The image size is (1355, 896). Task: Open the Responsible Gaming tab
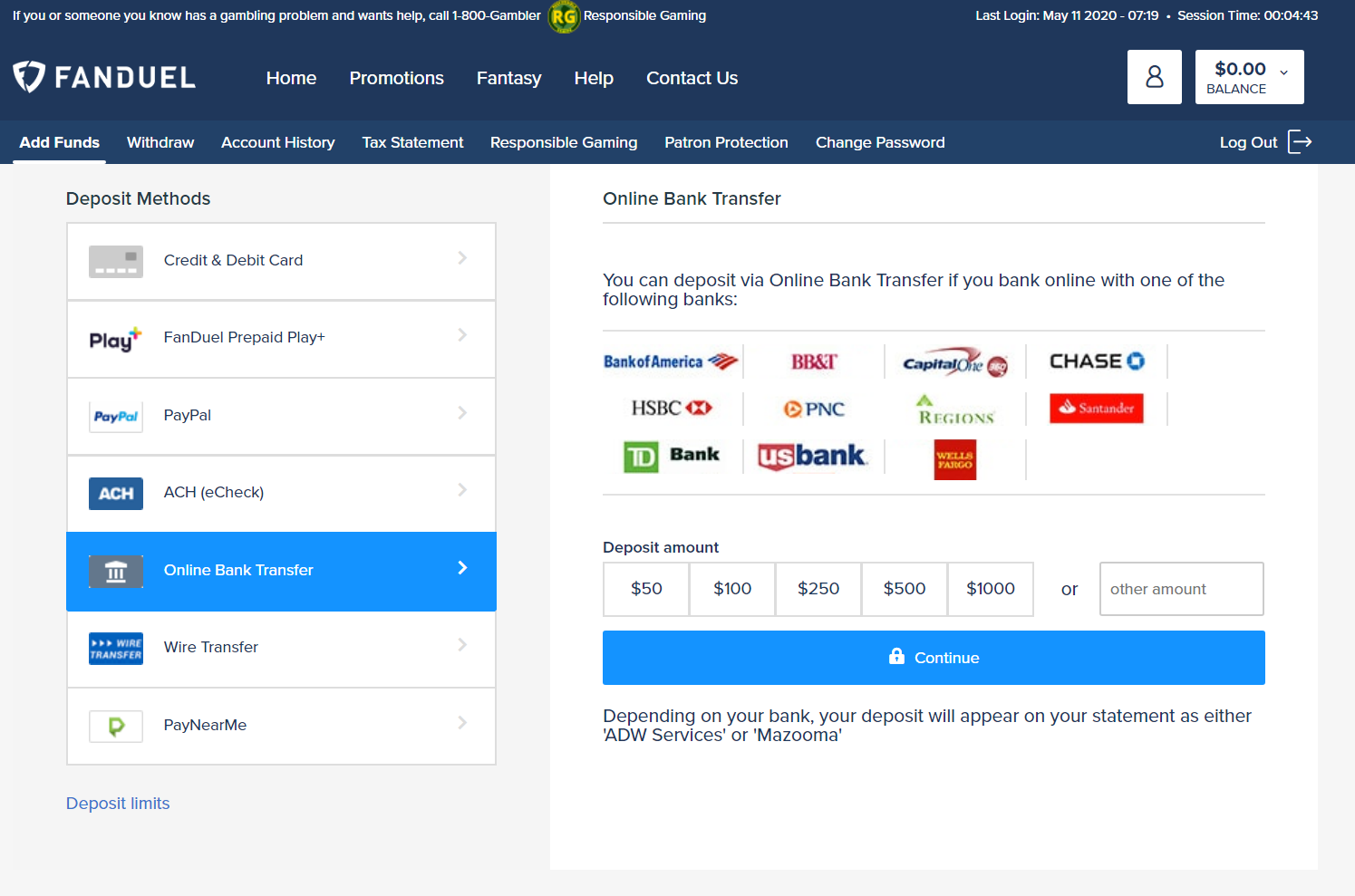click(x=564, y=142)
